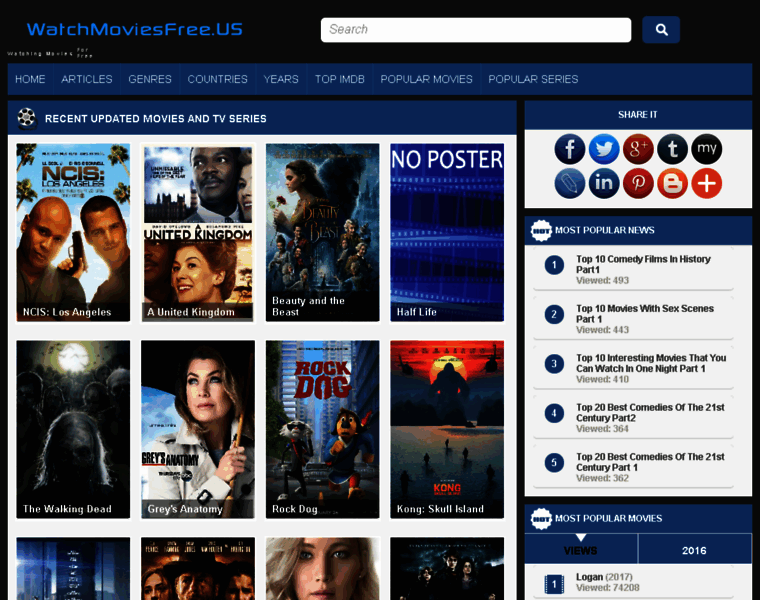Open Top 10 Interesting Movies article
The height and width of the screenshot is (600, 760).
click(x=651, y=363)
